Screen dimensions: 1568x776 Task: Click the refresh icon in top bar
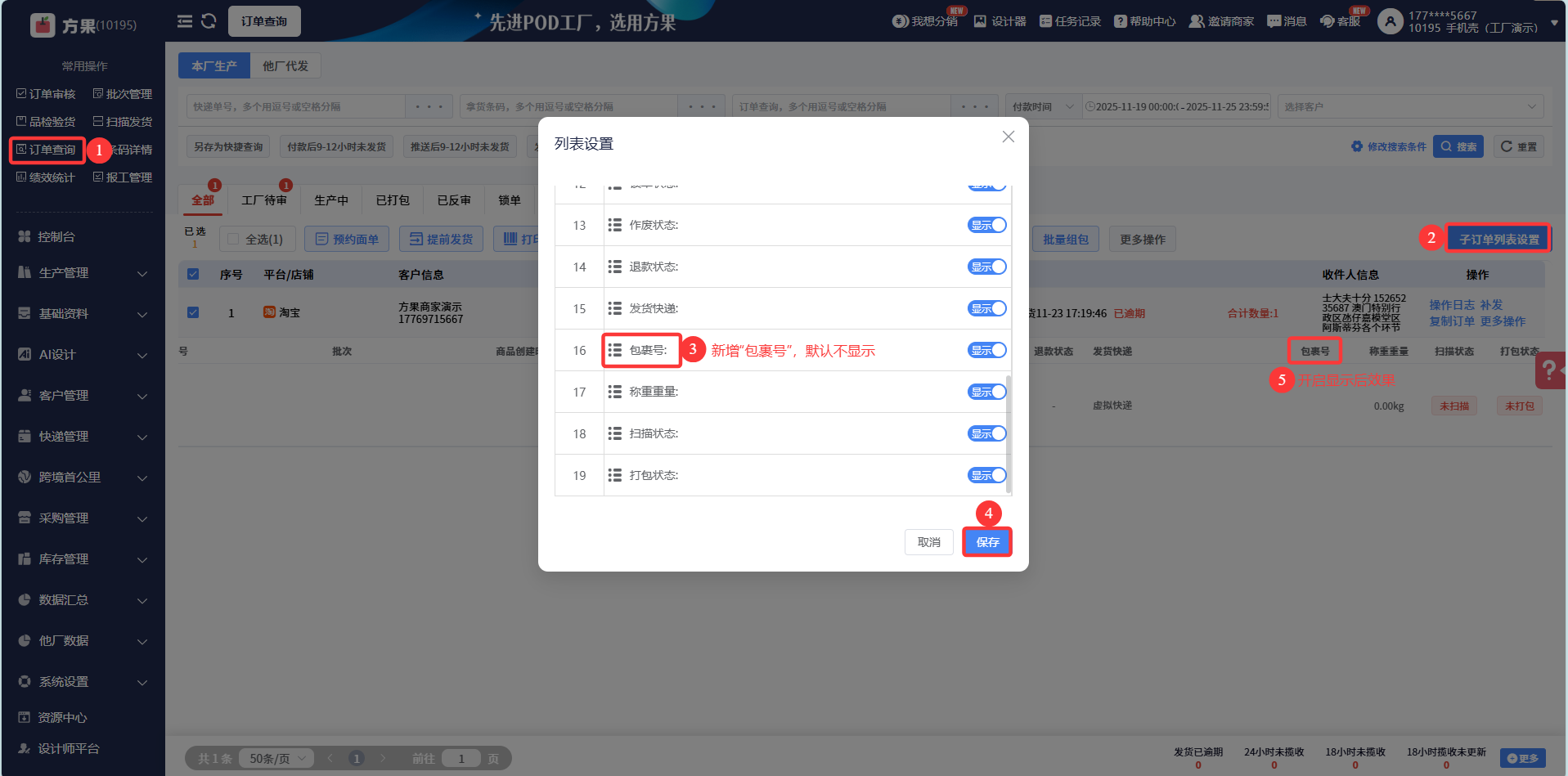click(x=209, y=21)
